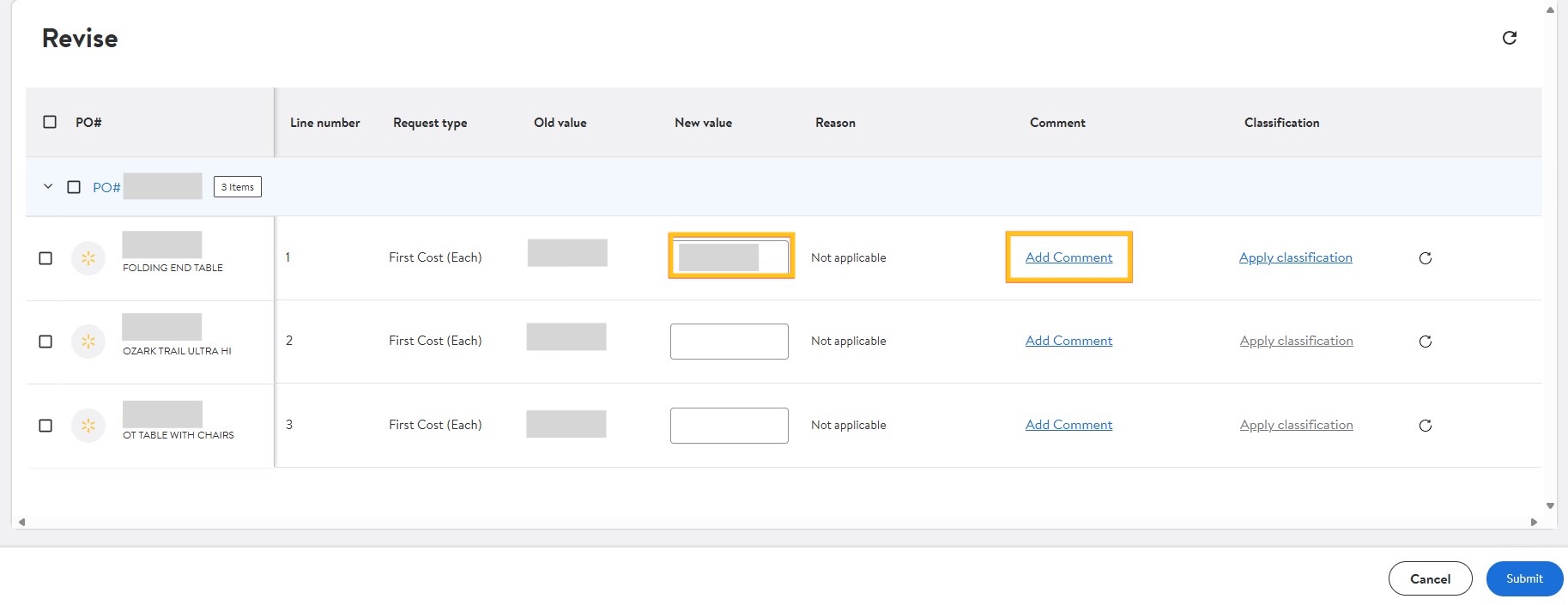
Task: Tick the select-all checkbox in PO# header
Action: (x=50, y=122)
